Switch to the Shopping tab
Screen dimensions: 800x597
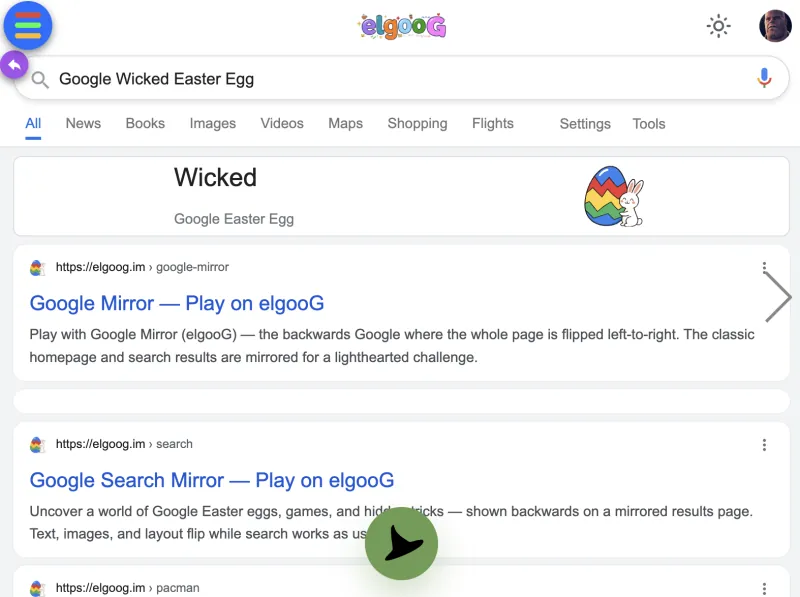pyautogui.click(x=417, y=123)
